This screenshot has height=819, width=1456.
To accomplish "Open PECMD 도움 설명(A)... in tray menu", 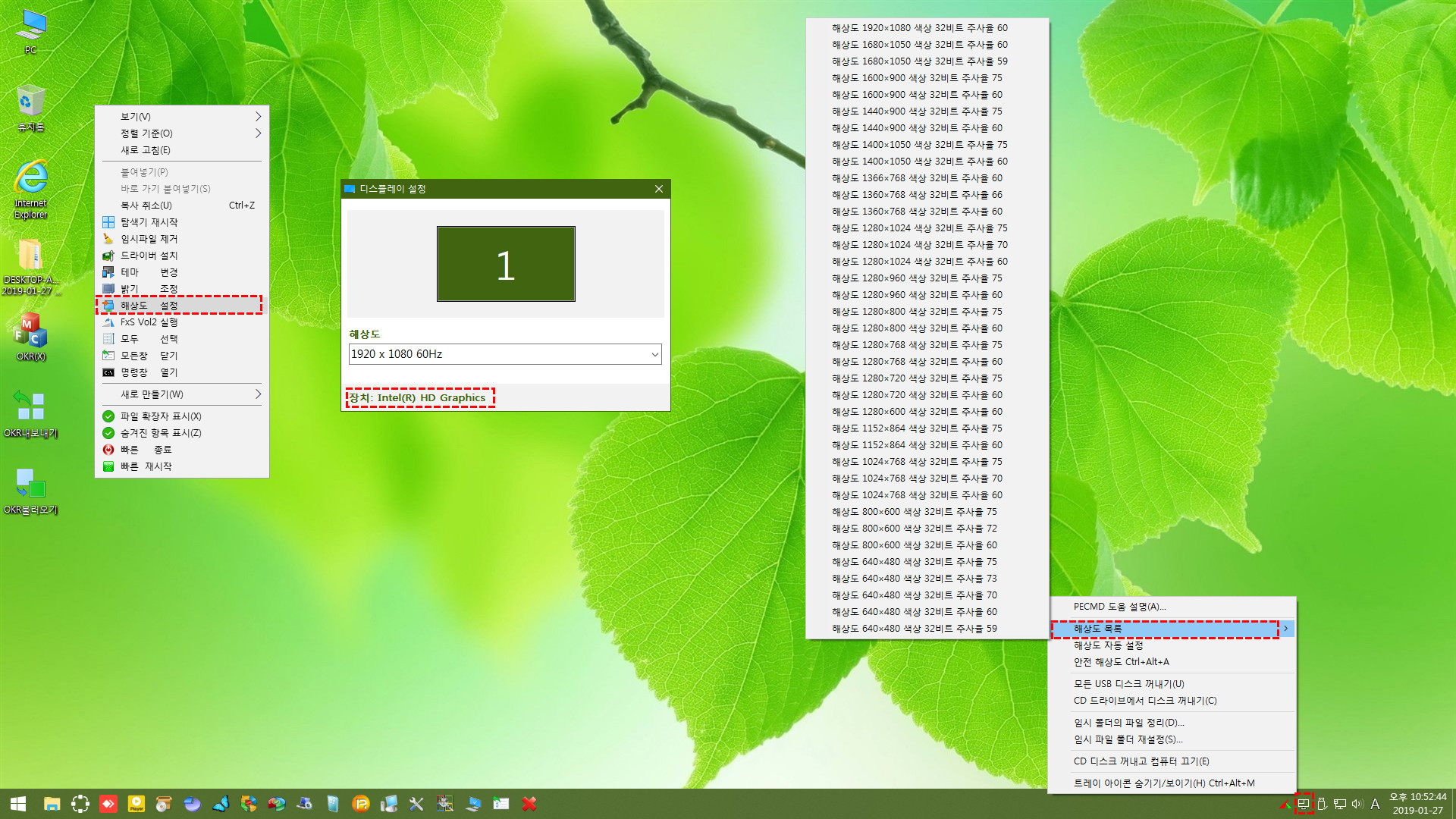I will coord(1172,607).
